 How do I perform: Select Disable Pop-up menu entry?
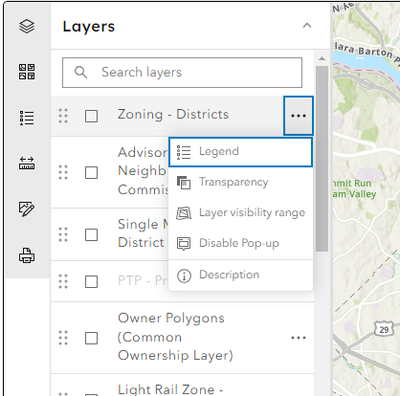(241, 243)
